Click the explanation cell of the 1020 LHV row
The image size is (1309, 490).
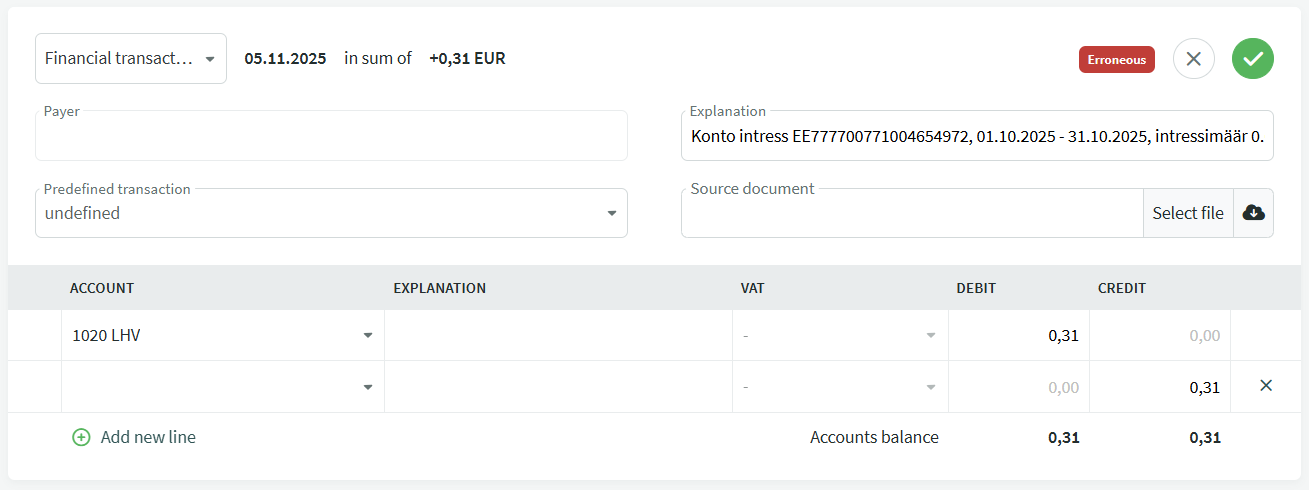[557, 336]
